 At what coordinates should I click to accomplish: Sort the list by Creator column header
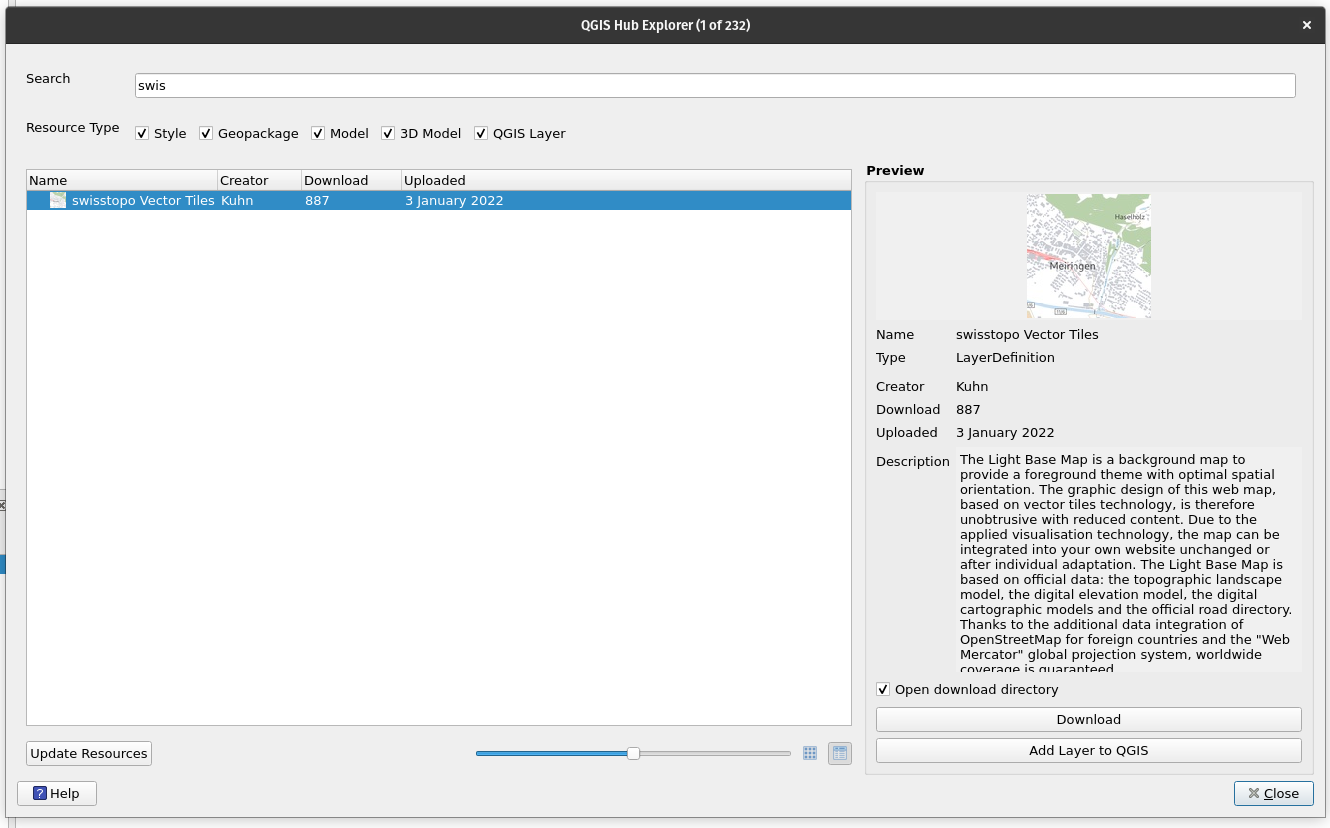[260, 180]
